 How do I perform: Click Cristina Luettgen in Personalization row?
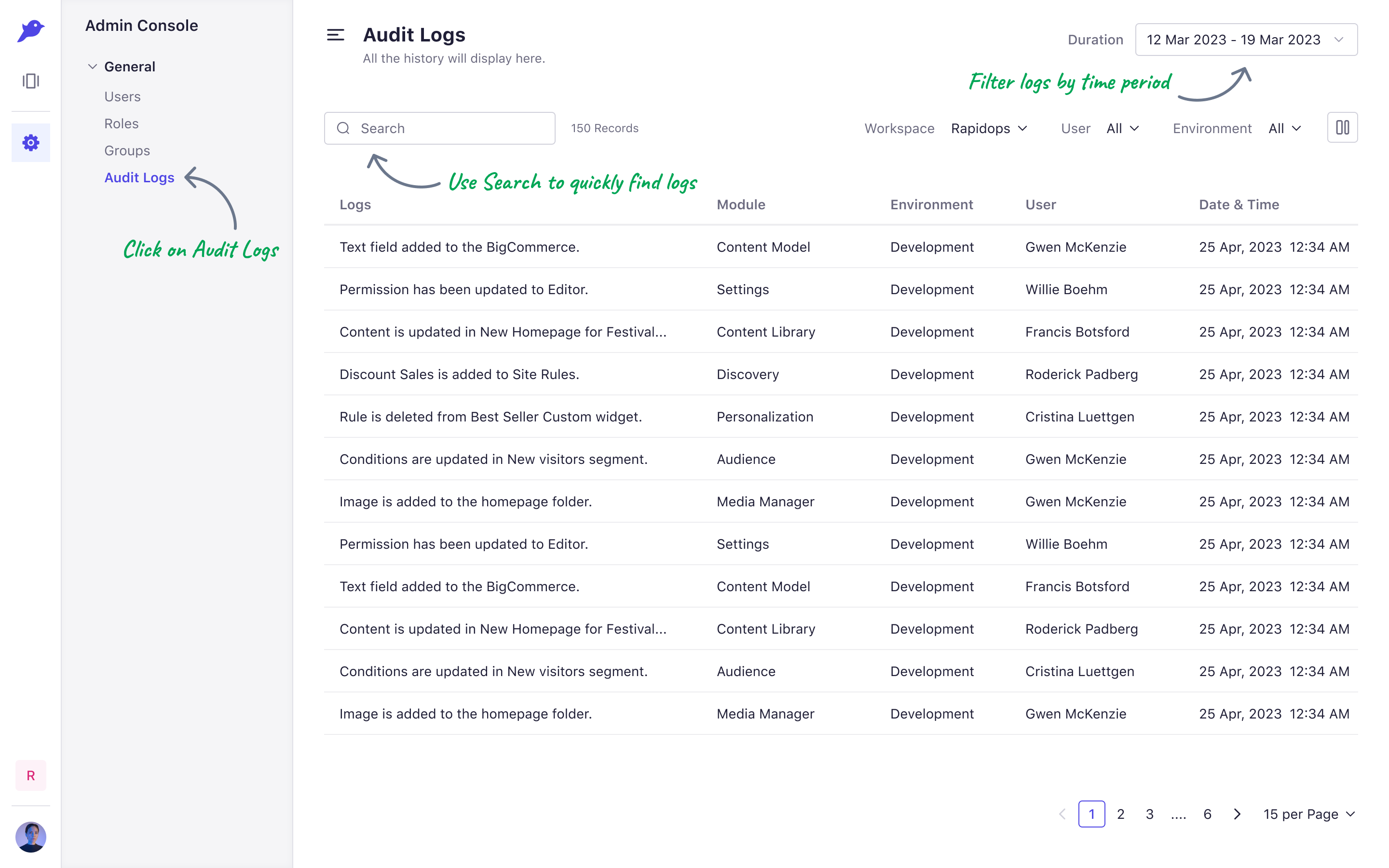point(1080,417)
